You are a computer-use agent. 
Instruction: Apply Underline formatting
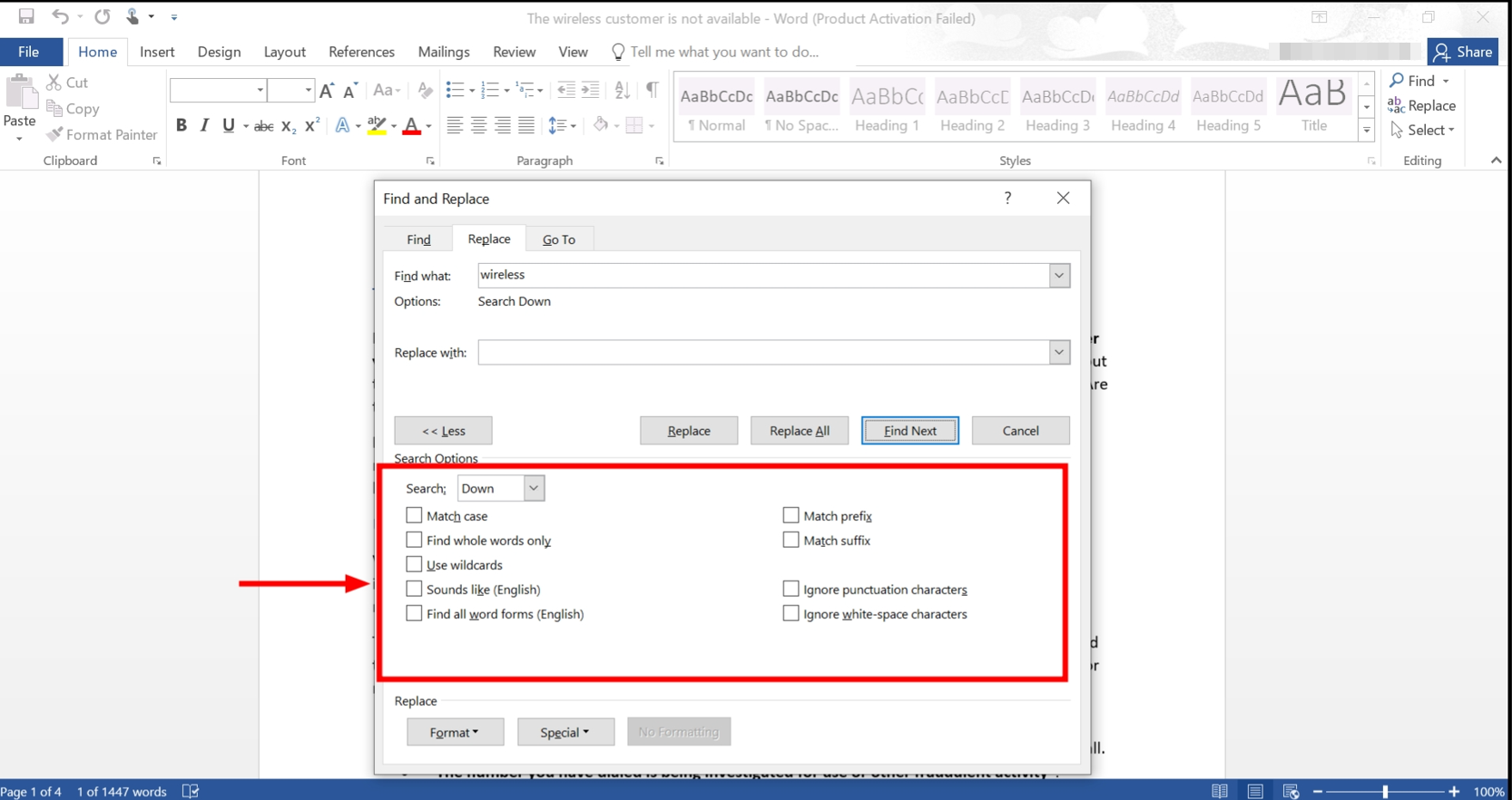click(x=229, y=125)
